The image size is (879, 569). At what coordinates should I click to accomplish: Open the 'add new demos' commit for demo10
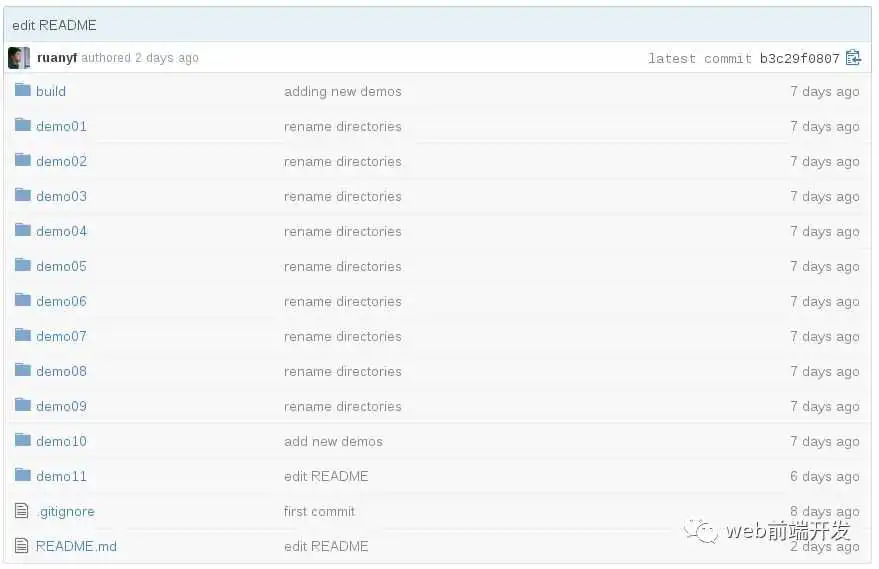333,441
